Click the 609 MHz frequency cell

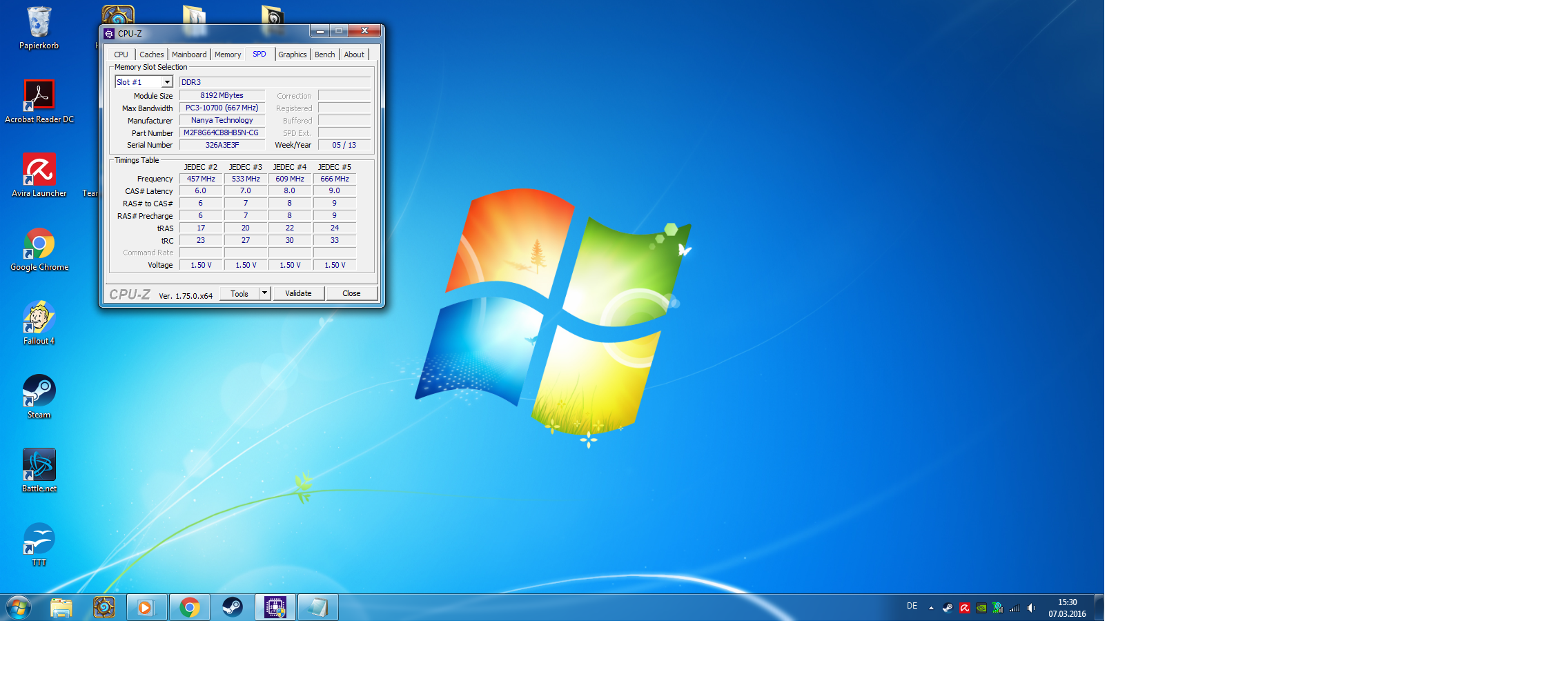click(290, 179)
